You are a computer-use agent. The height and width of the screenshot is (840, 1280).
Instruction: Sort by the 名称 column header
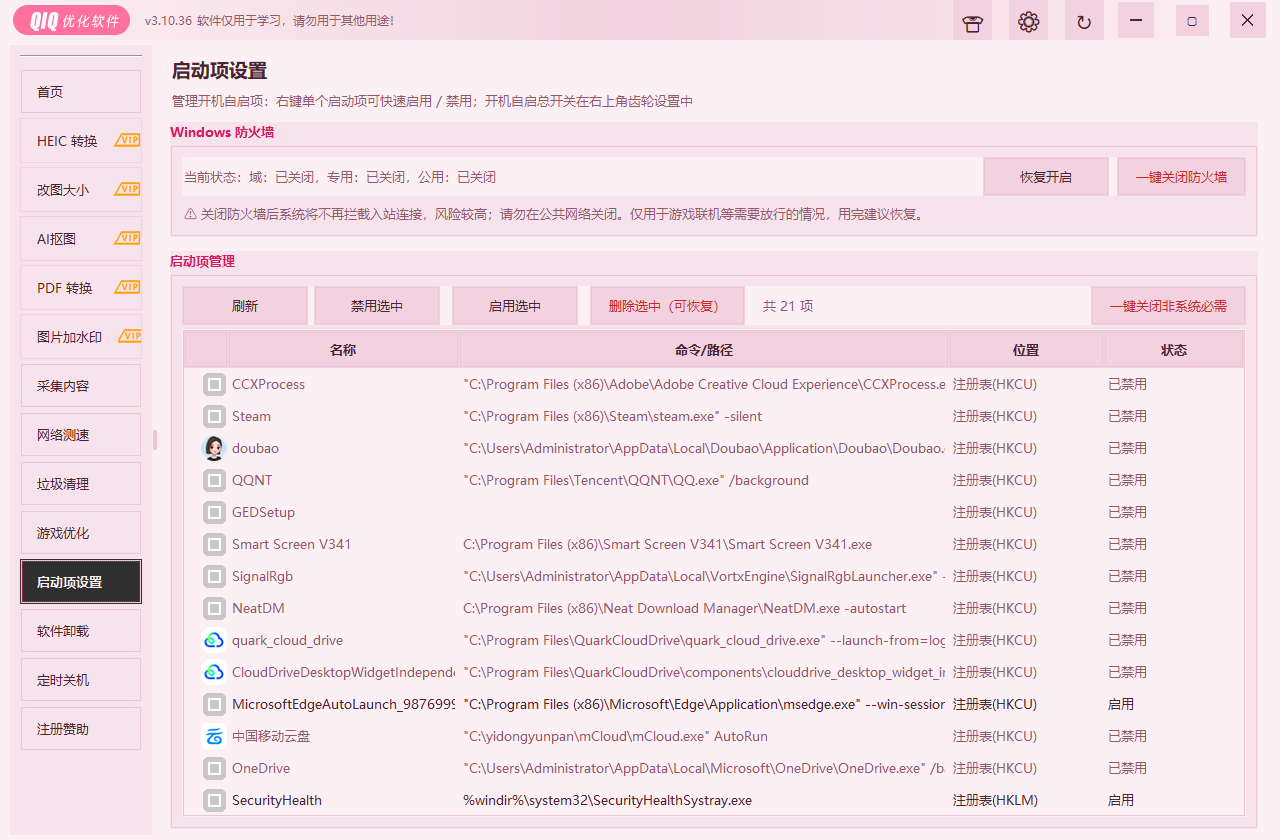tap(343, 350)
